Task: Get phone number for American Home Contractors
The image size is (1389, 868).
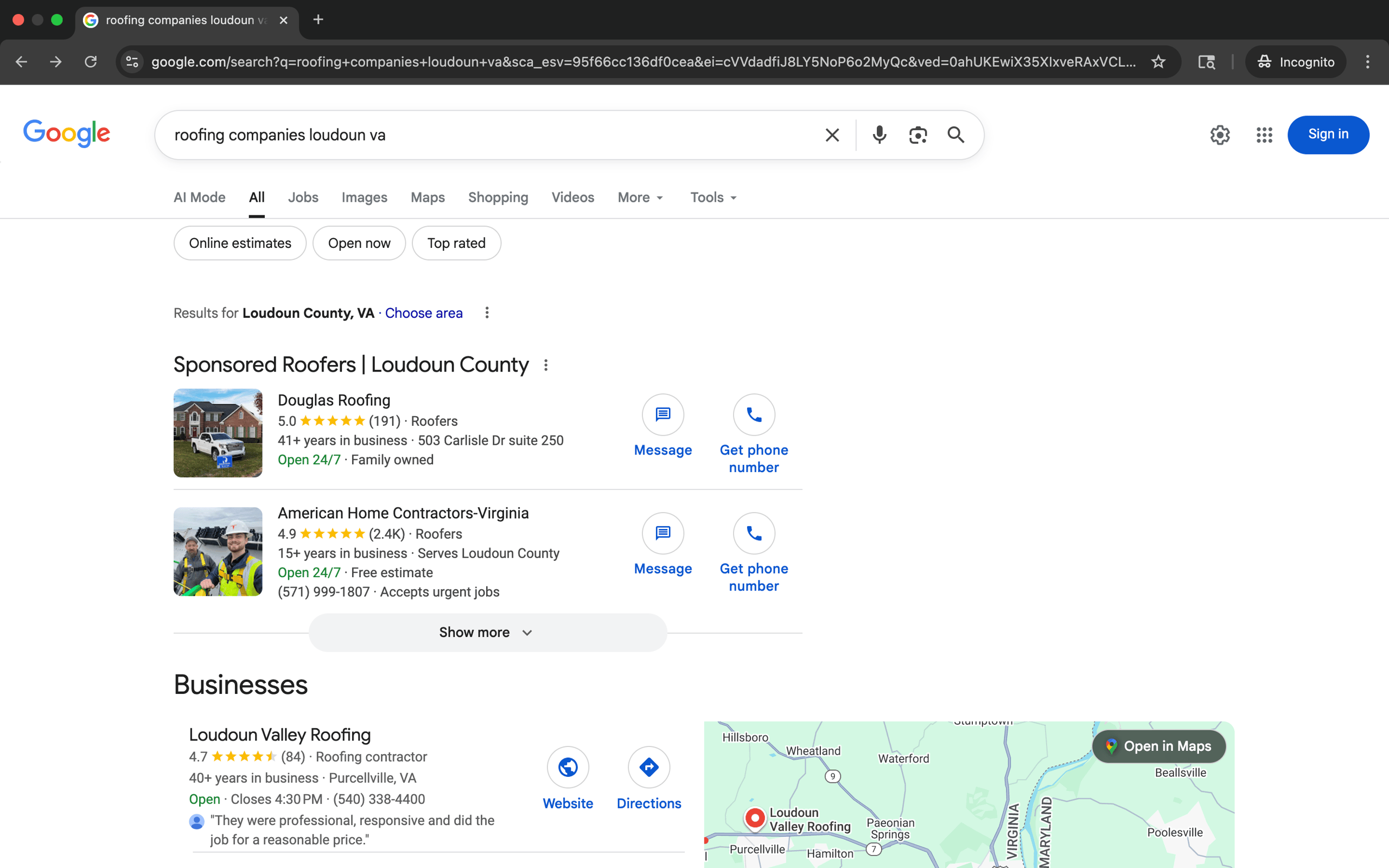Action: [754, 533]
